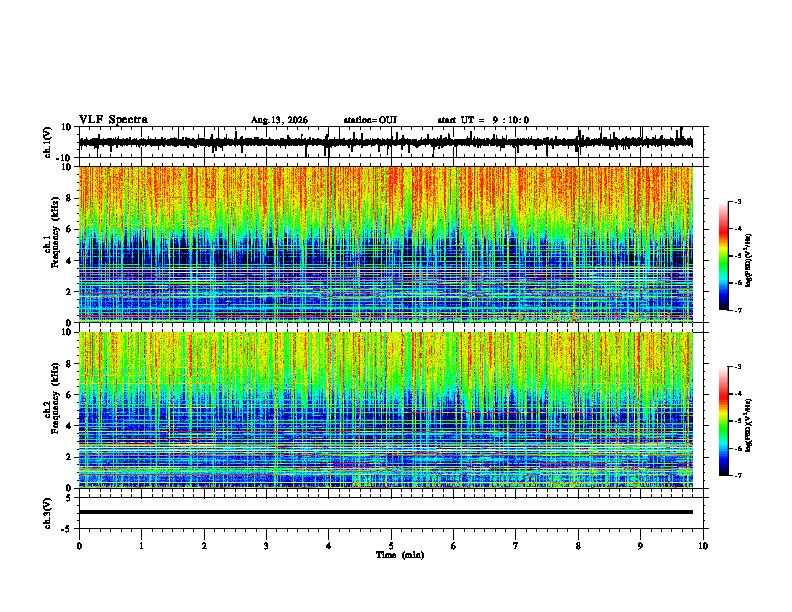This screenshot has height=612, width=792.
Task: Click the 'start UT = 9 : 10: 0' text
Action: [483, 120]
